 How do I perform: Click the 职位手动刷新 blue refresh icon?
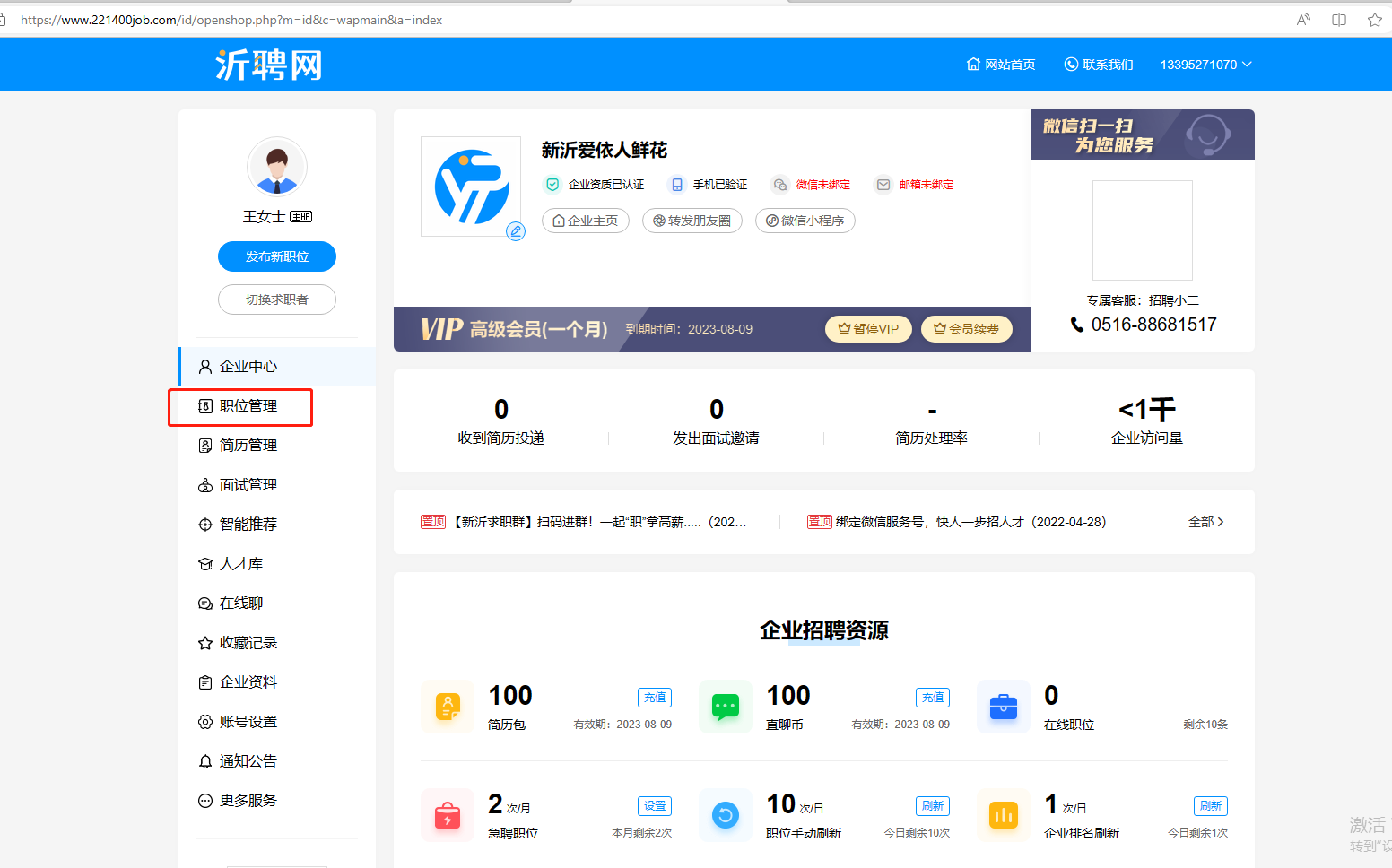726,815
